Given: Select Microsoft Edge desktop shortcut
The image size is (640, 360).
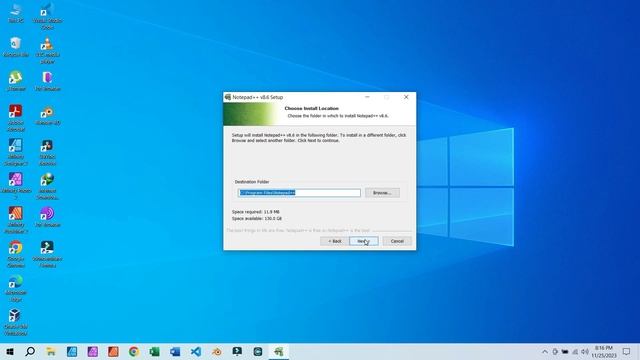Looking at the screenshot, I should click(x=16, y=288).
